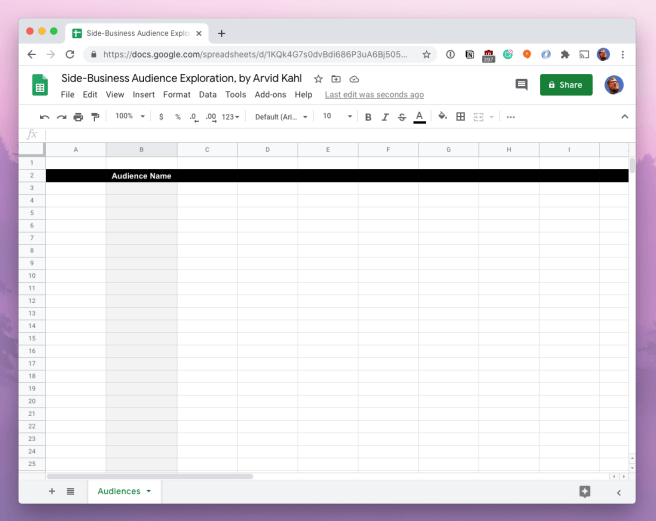Add a new sheet with plus button

click(x=52, y=491)
